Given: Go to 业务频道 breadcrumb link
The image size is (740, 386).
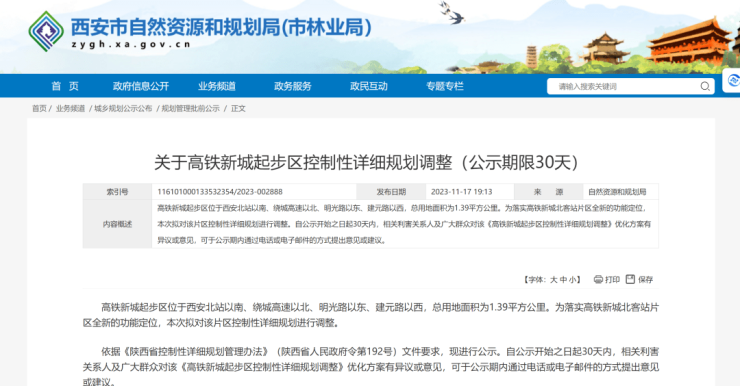Looking at the screenshot, I should [x=70, y=109].
